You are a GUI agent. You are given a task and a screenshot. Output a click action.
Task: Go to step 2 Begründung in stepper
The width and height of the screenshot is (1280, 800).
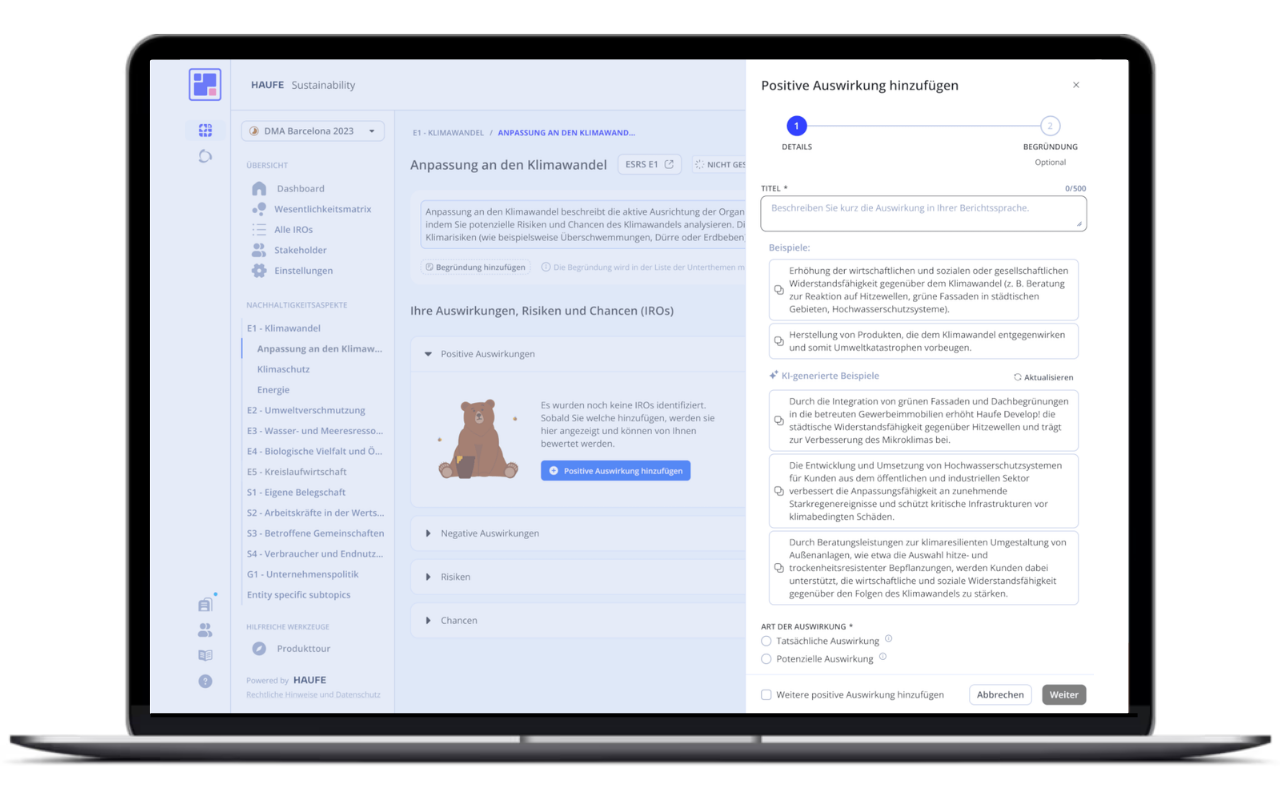point(1049,126)
